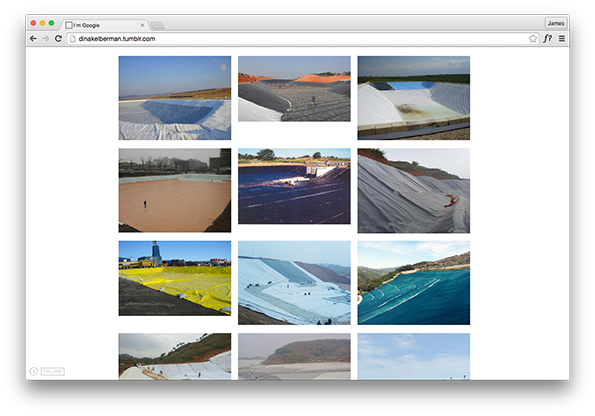The image size is (595, 416).
Task: Open the pale white hillside liner photo
Action: tap(294, 283)
